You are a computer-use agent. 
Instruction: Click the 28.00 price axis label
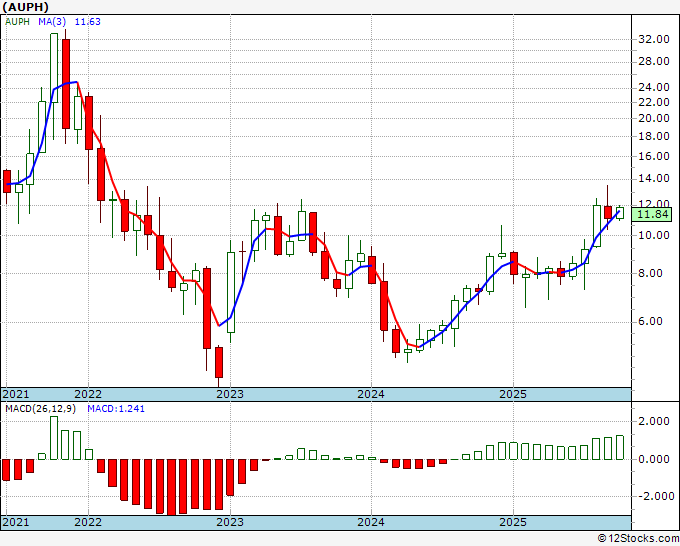pyautogui.click(x=654, y=62)
